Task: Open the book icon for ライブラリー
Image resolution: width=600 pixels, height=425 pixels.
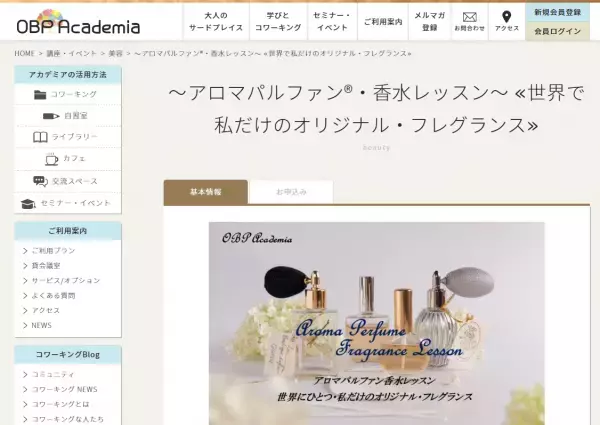Action: coord(40,137)
